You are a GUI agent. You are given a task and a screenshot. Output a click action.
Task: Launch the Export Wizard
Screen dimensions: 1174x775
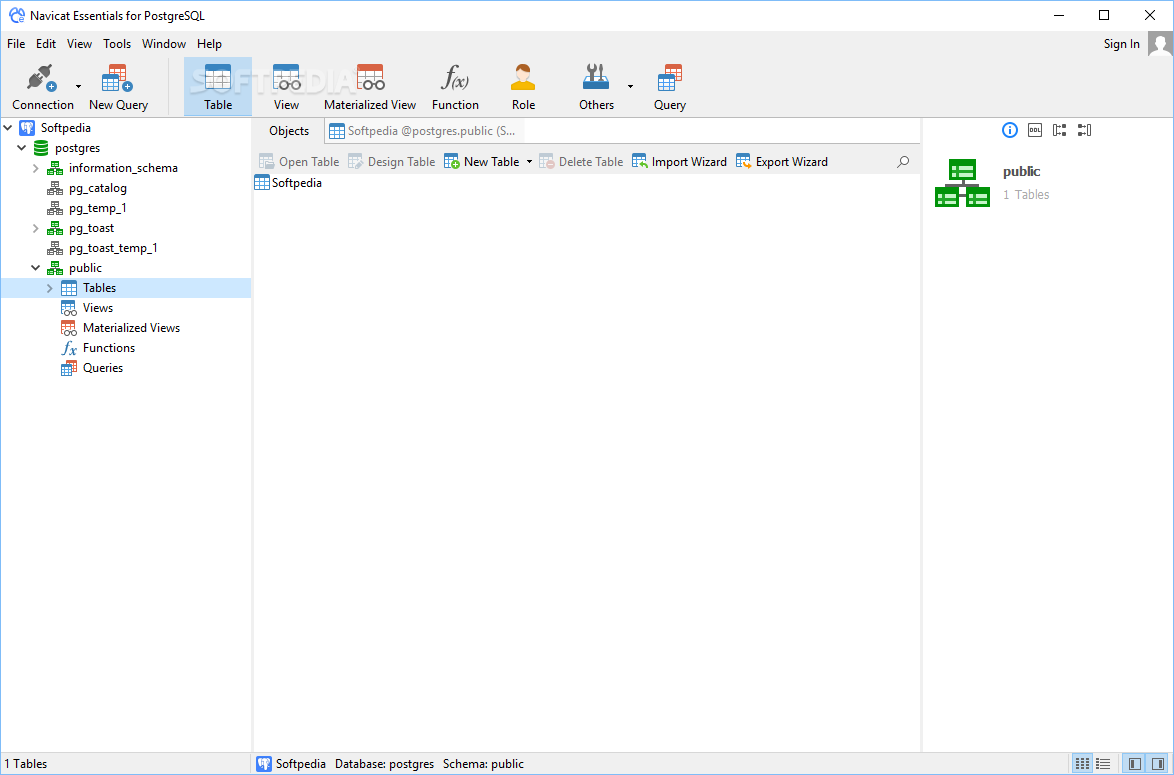pyautogui.click(x=782, y=162)
